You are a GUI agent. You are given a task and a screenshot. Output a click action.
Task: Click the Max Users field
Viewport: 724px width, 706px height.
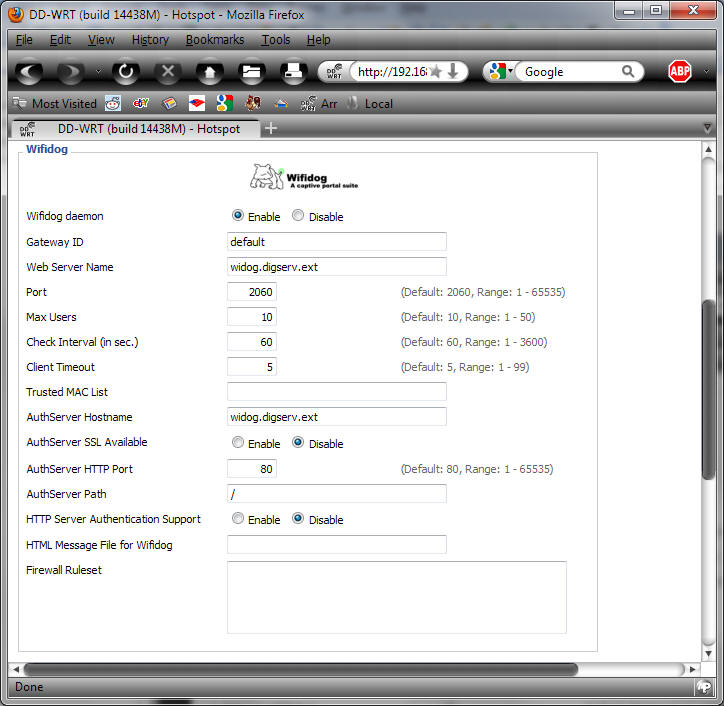click(252, 317)
